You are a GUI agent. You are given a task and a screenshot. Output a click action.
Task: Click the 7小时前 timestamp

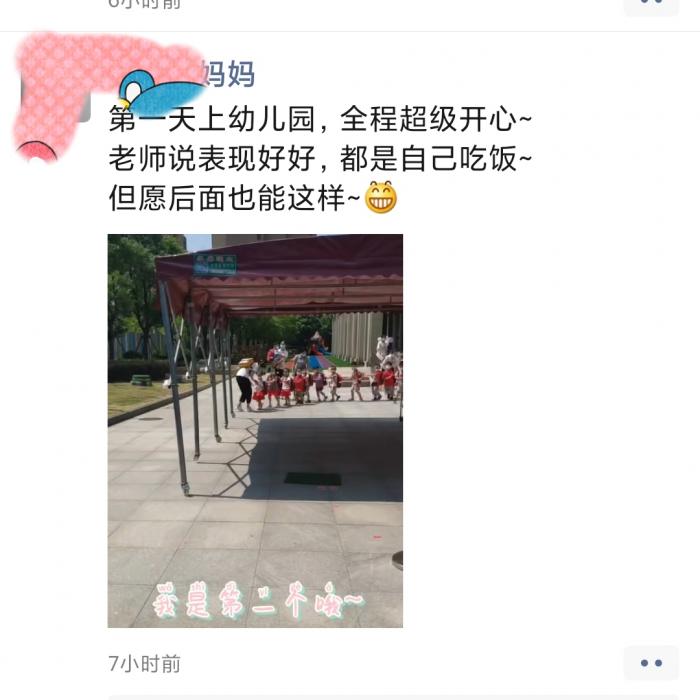tap(145, 664)
